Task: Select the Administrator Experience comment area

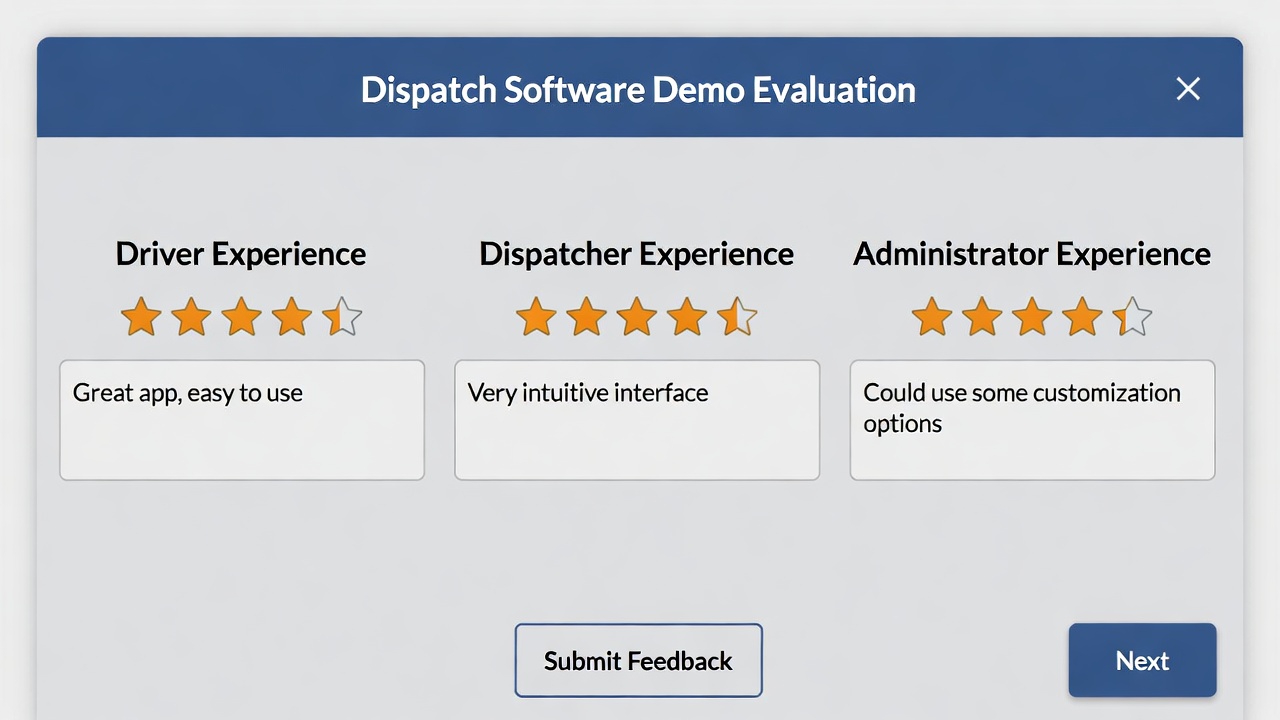Action: (x=1032, y=420)
